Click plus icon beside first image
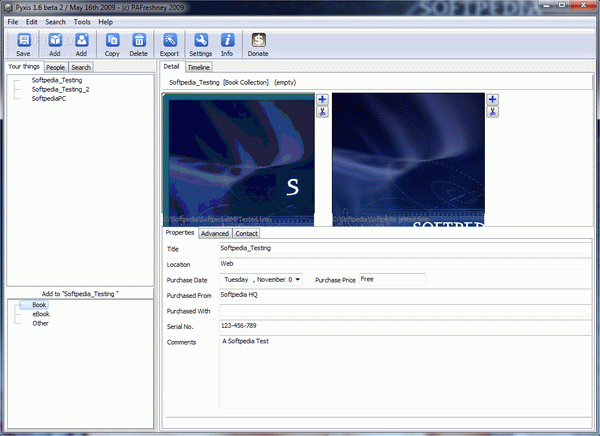 (322, 100)
